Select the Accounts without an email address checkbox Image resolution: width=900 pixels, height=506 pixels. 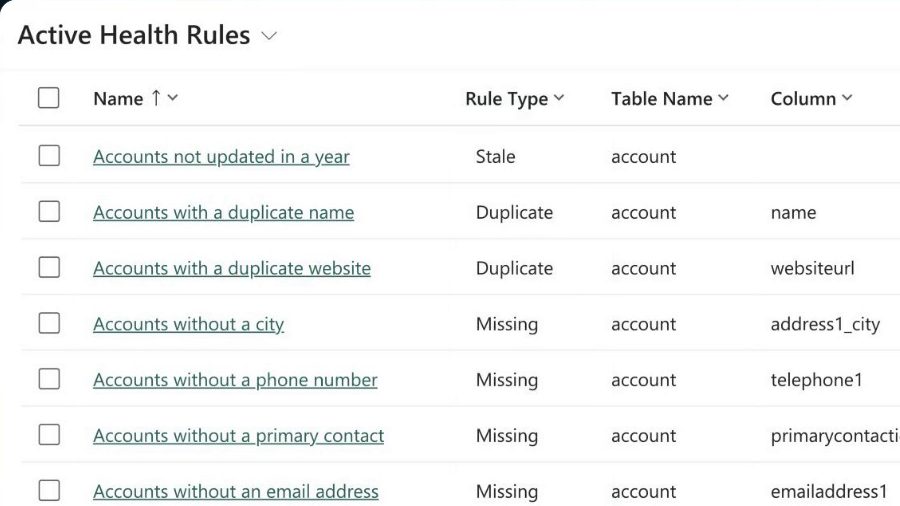49,491
